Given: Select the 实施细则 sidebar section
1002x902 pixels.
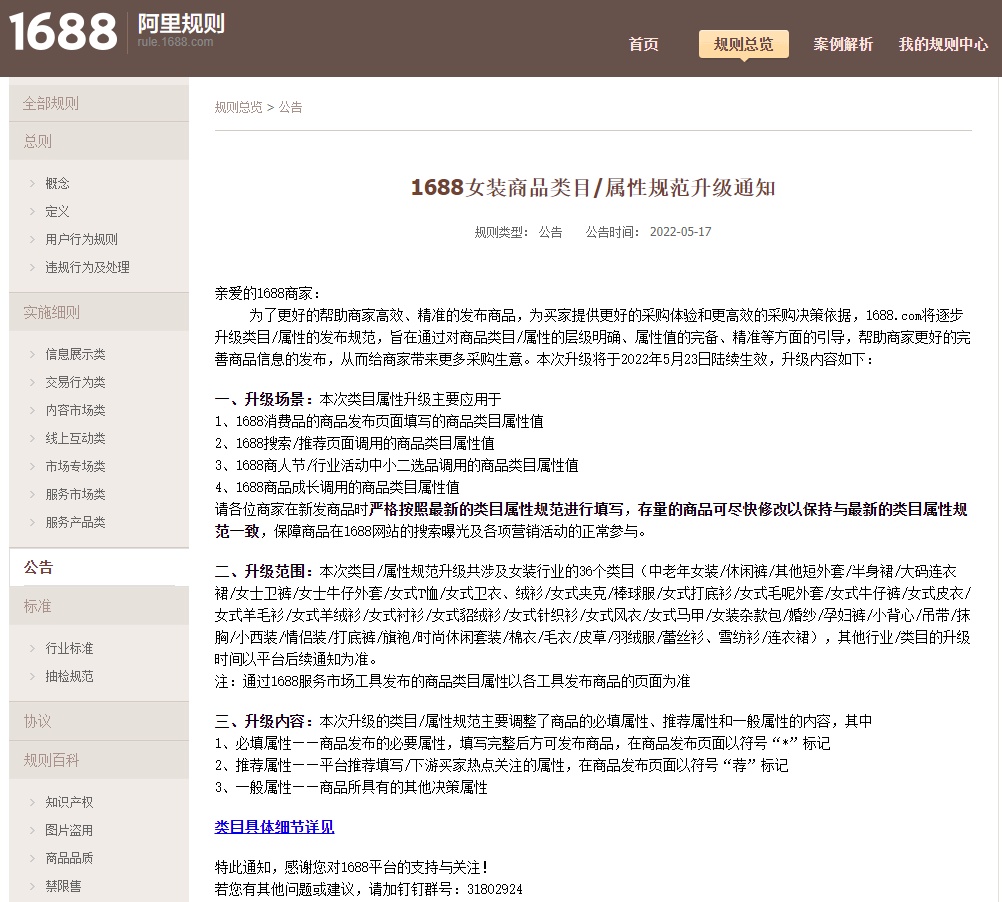Looking at the screenshot, I should pyautogui.click(x=99, y=312).
